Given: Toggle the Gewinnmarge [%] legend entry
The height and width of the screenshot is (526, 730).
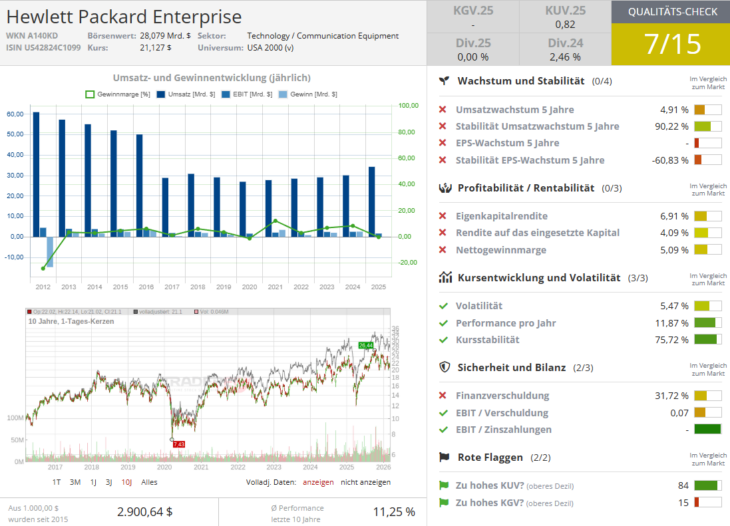Looking at the screenshot, I should 116,94.
